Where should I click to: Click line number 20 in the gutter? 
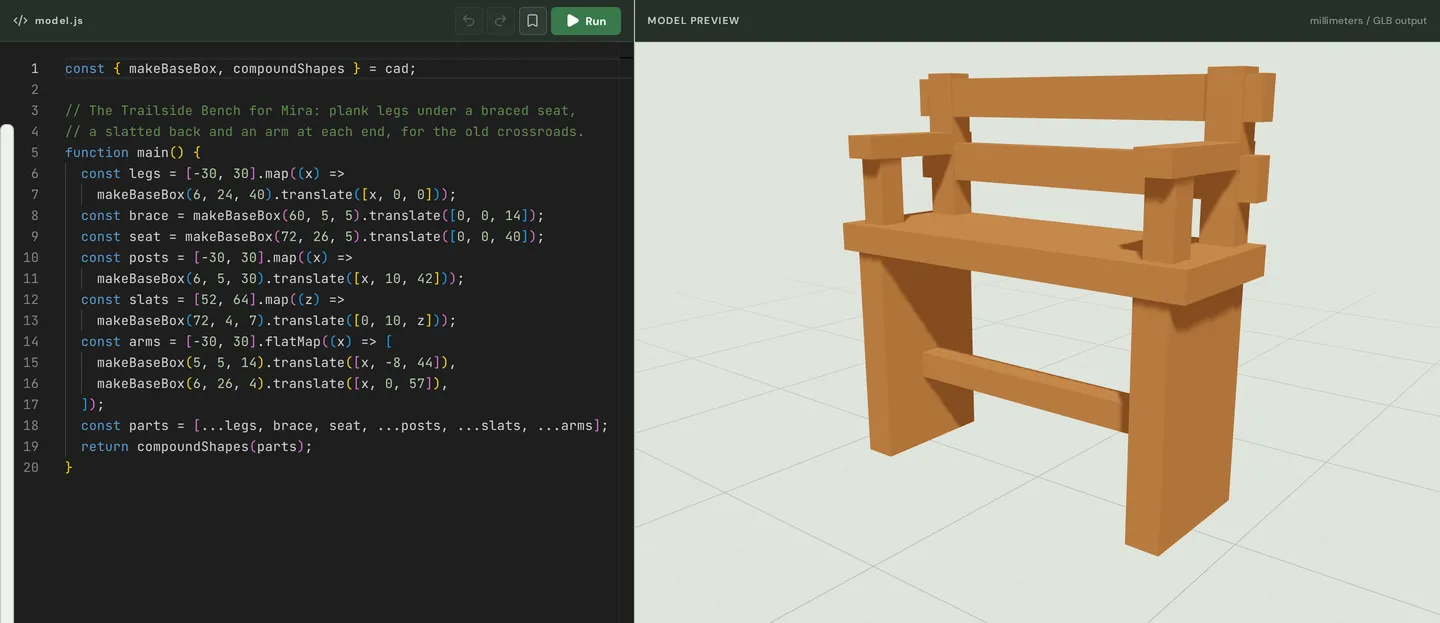31,468
